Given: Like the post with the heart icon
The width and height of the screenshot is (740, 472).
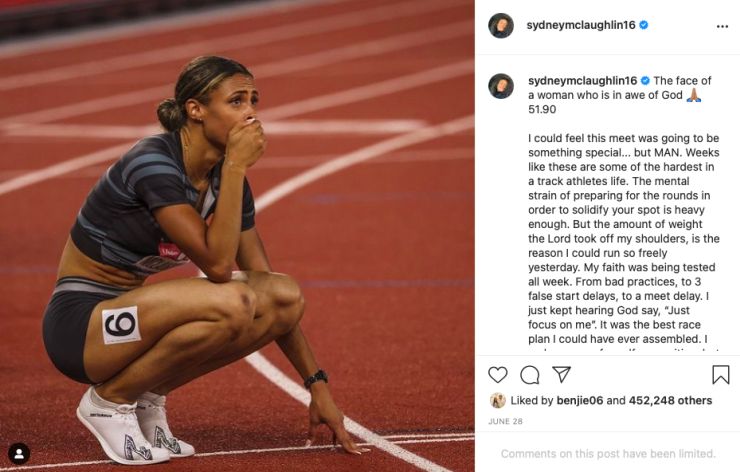Looking at the screenshot, I should (497, 374).
